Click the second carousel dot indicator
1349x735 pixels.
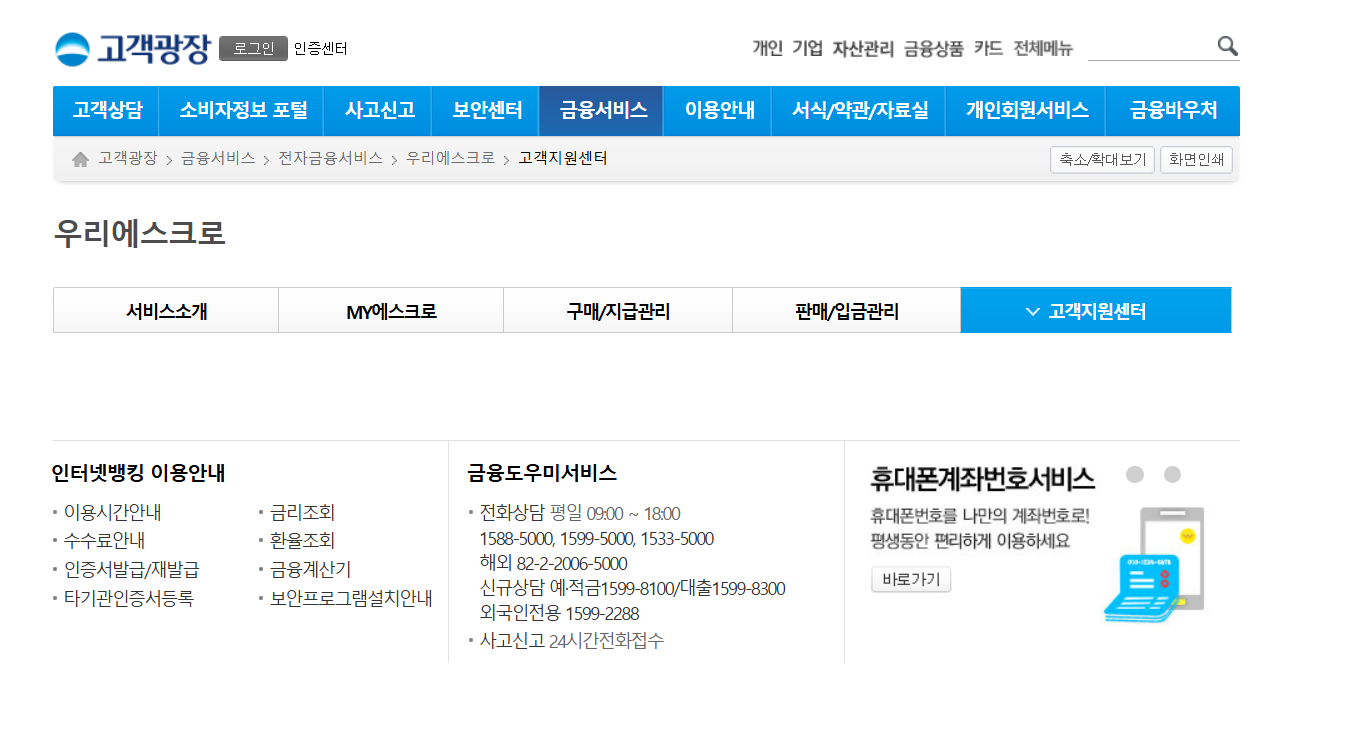pyautogui.click(x=1172, y=474)
